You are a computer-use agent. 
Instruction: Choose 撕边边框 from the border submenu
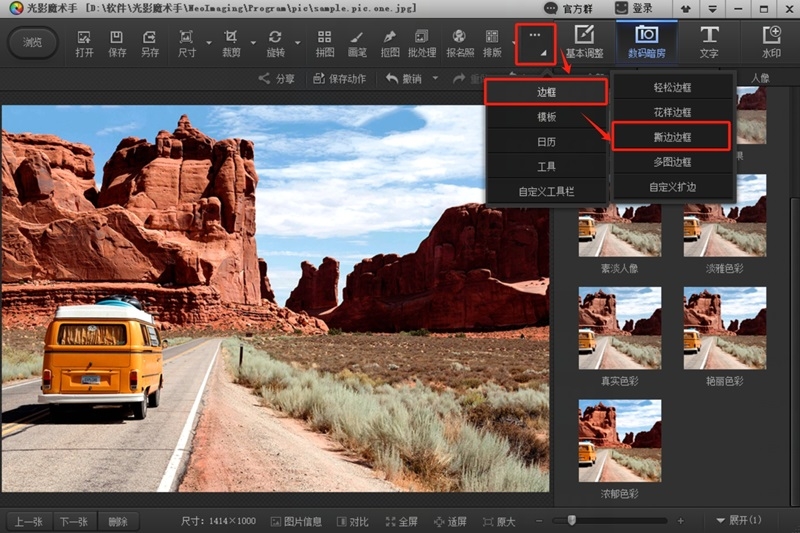tap(671, 136)
